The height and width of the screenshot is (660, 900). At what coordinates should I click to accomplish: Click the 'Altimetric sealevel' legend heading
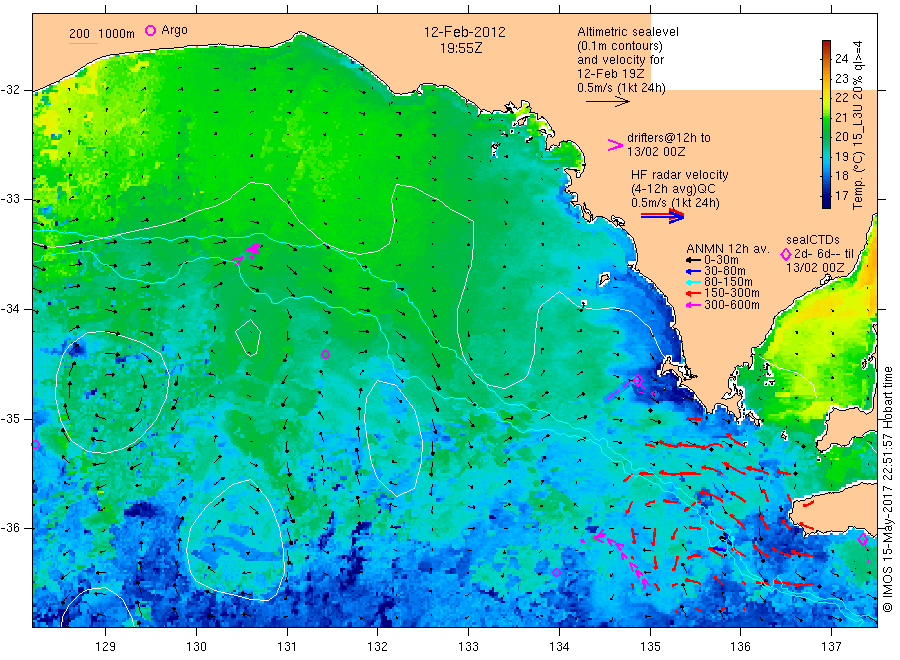point(627,32)
